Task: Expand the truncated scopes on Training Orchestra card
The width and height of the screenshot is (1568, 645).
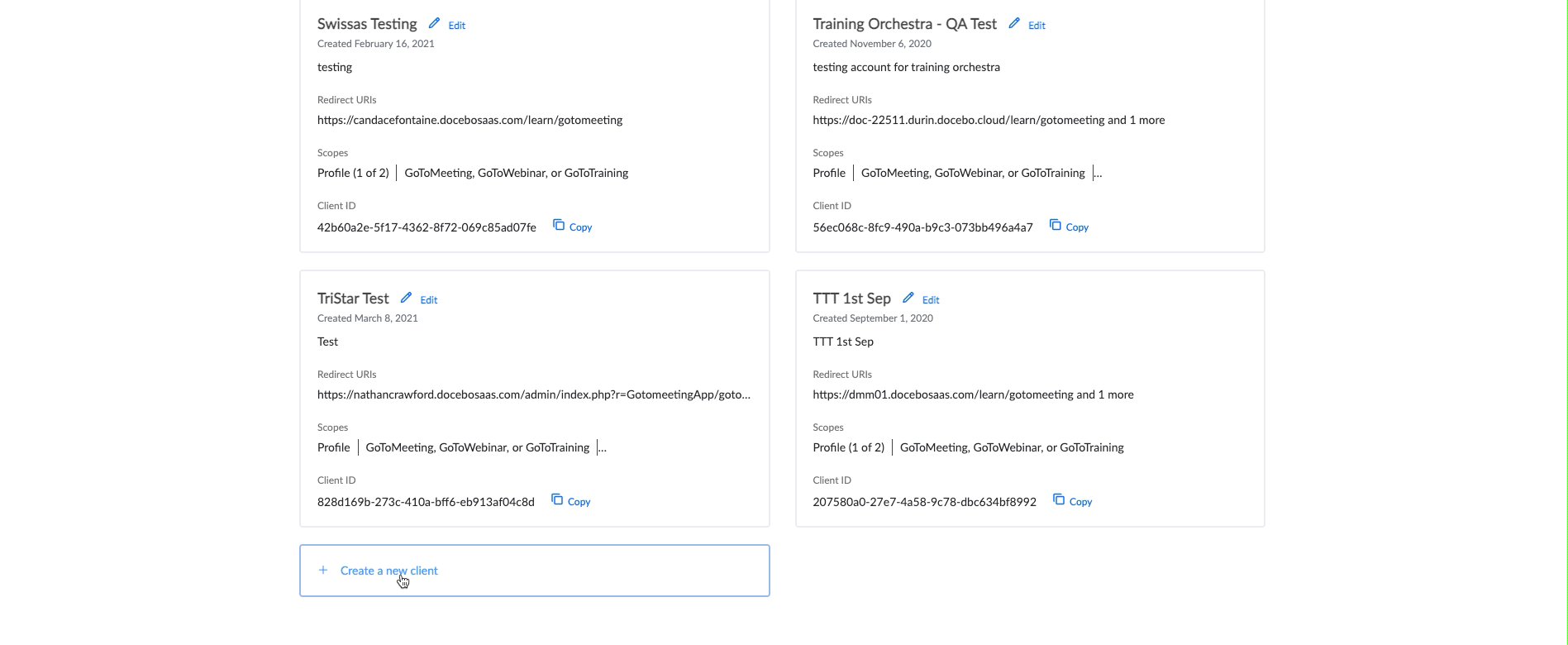Action: 1099,172
